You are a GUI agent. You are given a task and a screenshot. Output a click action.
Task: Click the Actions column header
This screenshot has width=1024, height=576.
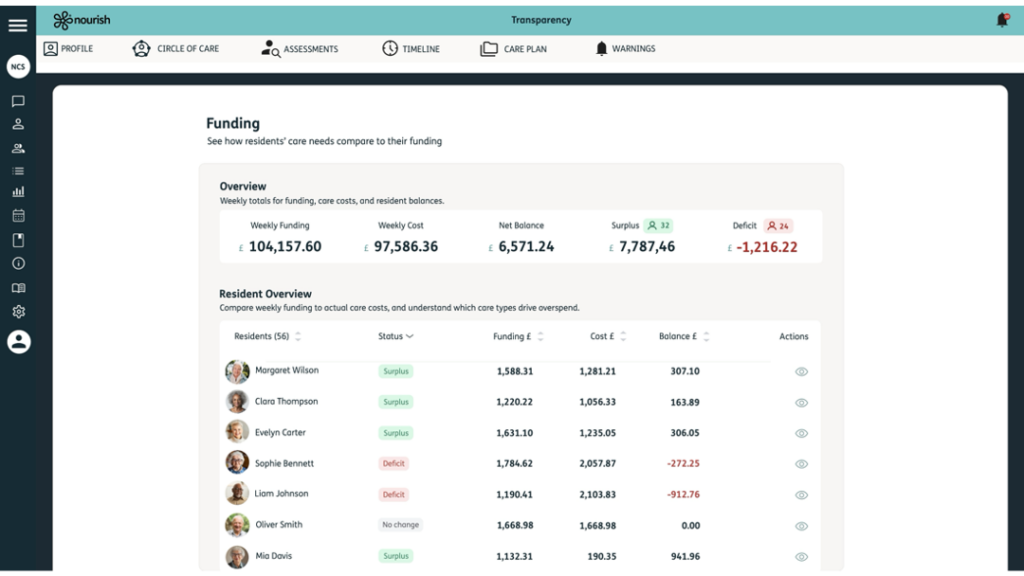793,336
